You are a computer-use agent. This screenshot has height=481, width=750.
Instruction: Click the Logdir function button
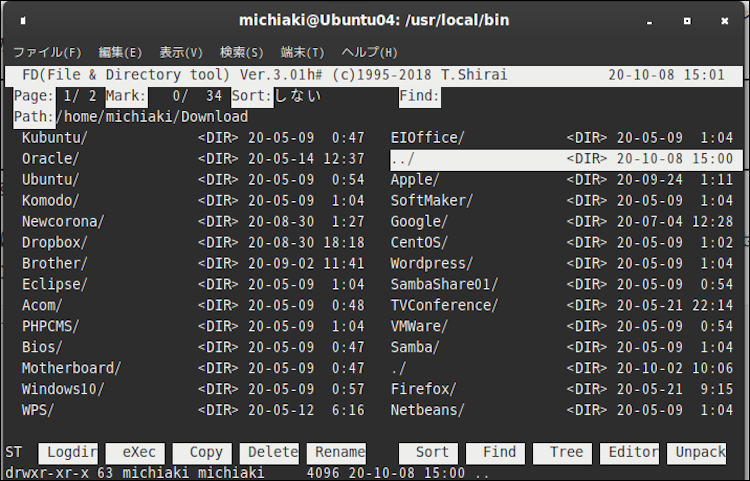click(68, 452)
